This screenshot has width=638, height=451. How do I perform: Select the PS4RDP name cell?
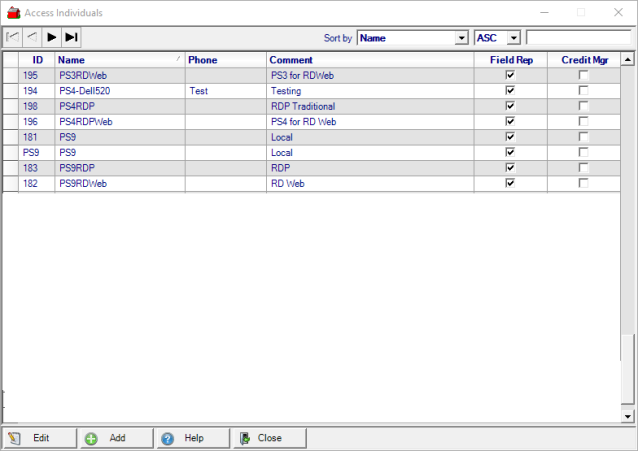[x=119, y=106]
